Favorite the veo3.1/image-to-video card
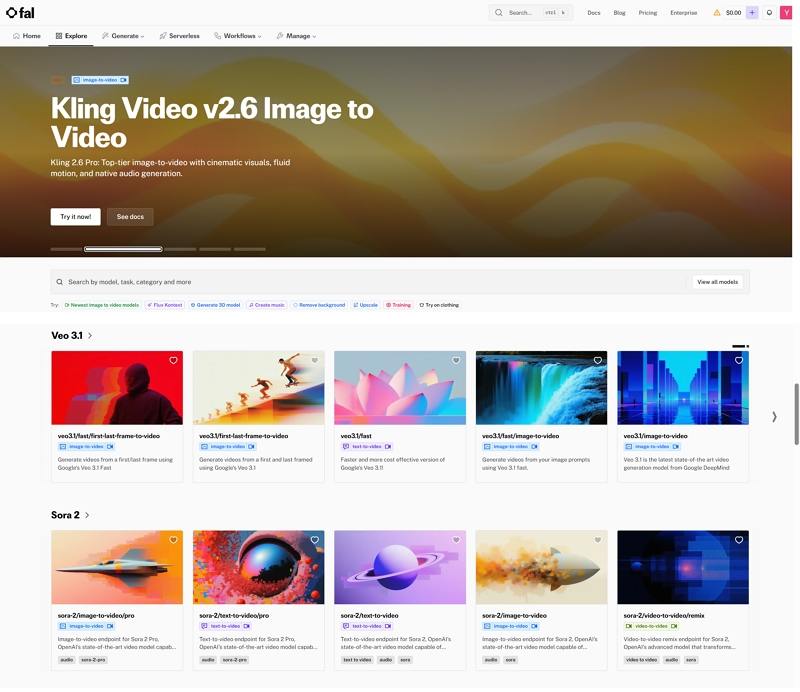Image resolution: width=800 pixels, height=692 pixels. coord(739,360)
